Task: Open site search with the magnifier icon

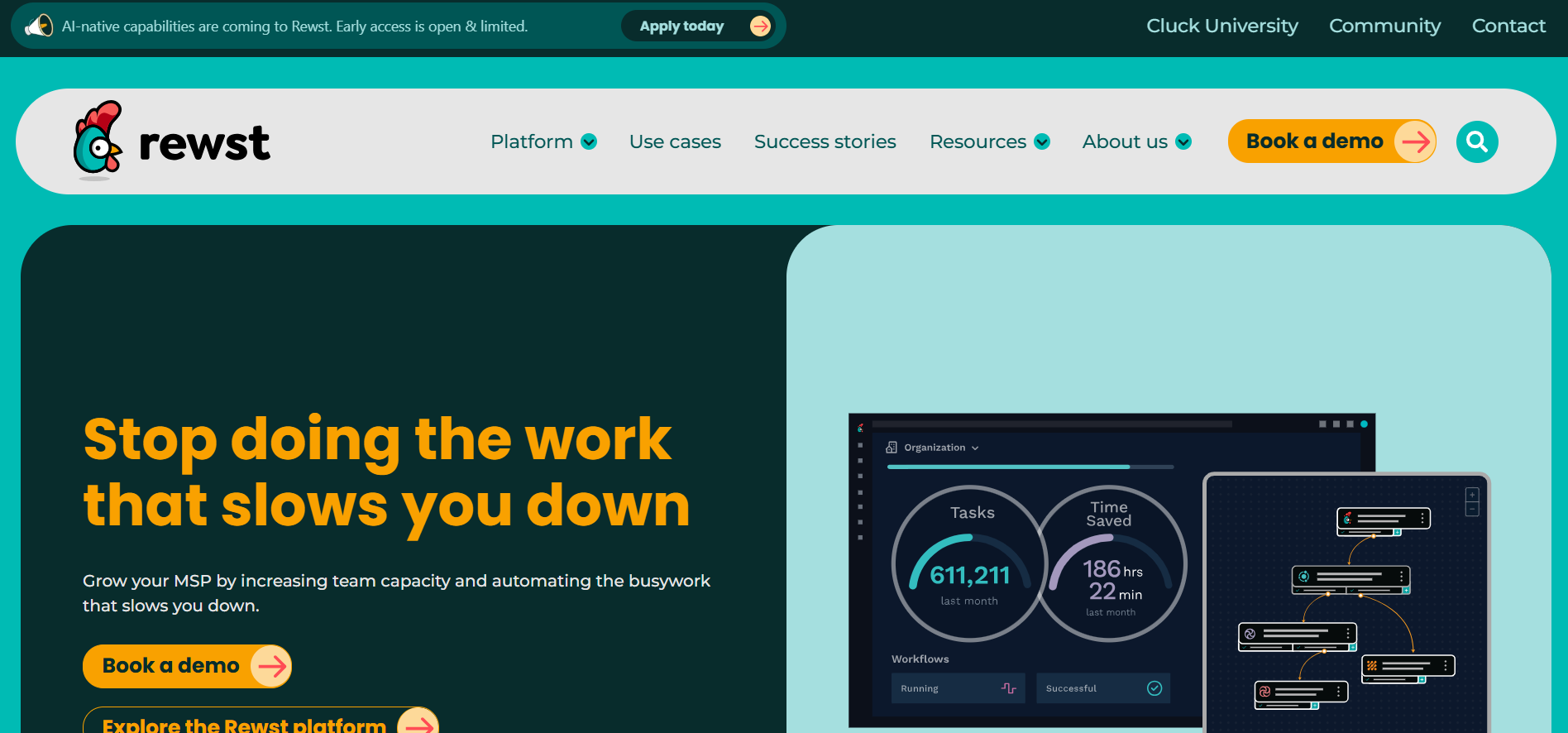Action: point(1477,142)
